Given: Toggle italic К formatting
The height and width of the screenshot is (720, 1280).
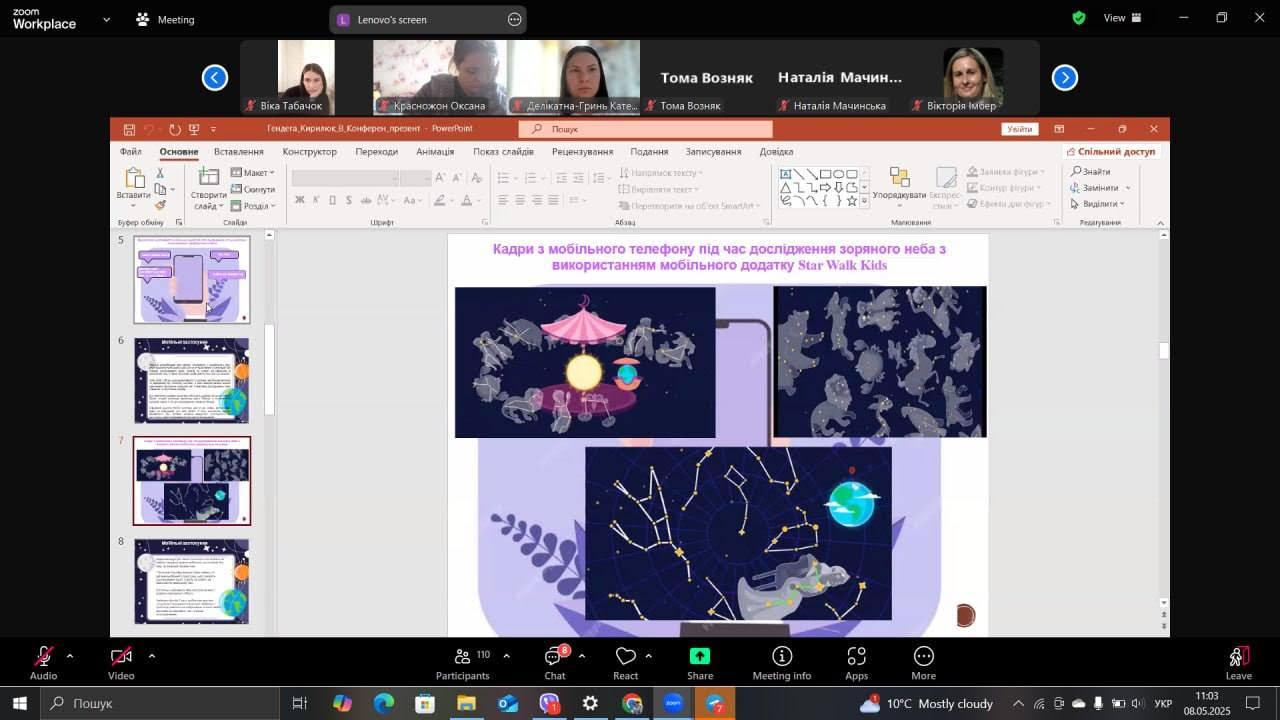Looking at the screenshot, I should pos(316,200).
